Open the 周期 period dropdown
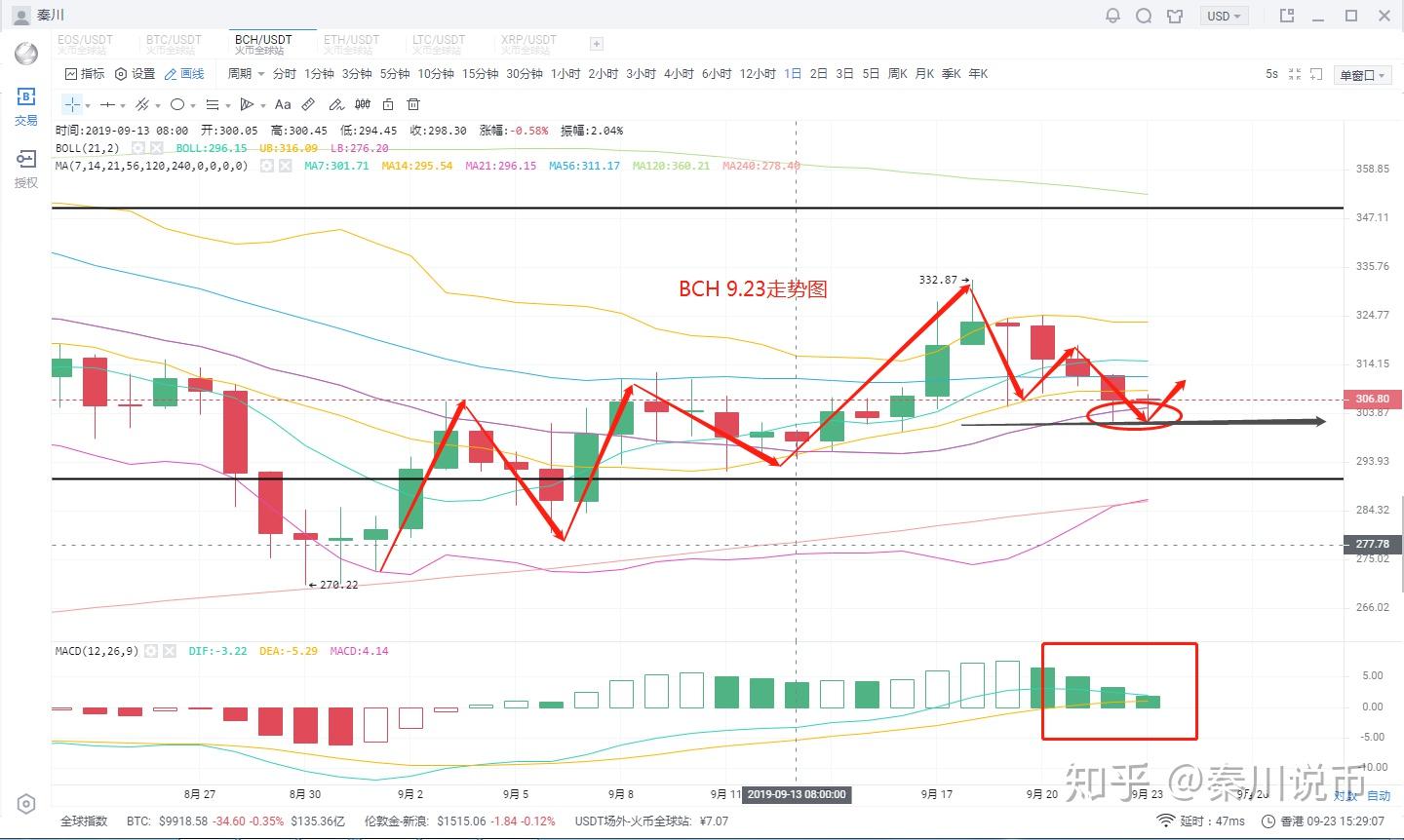Screen dimensions: 1404x840 247,74
